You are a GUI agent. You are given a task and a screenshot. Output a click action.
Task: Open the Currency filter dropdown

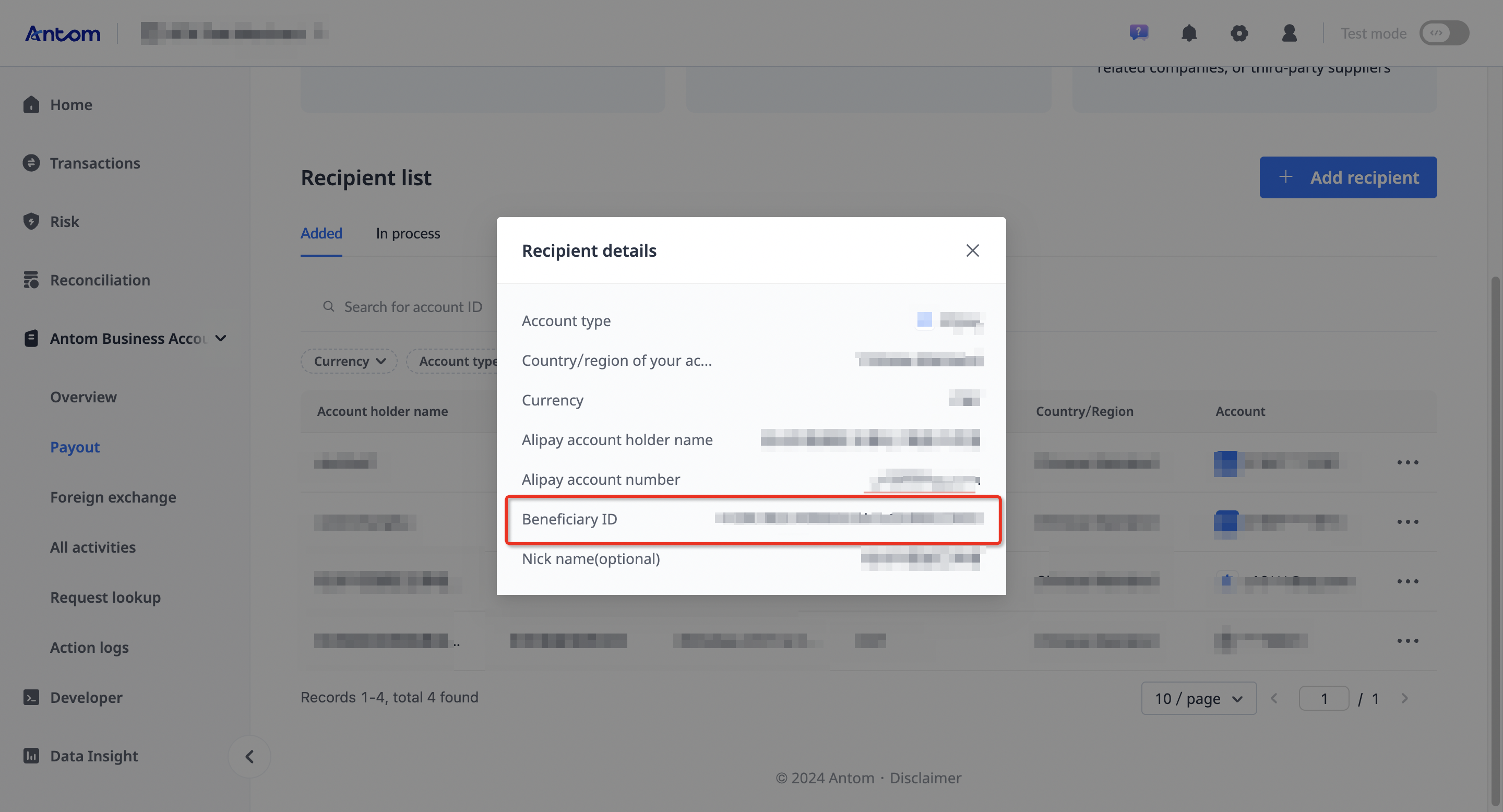(x=349, y=361)
